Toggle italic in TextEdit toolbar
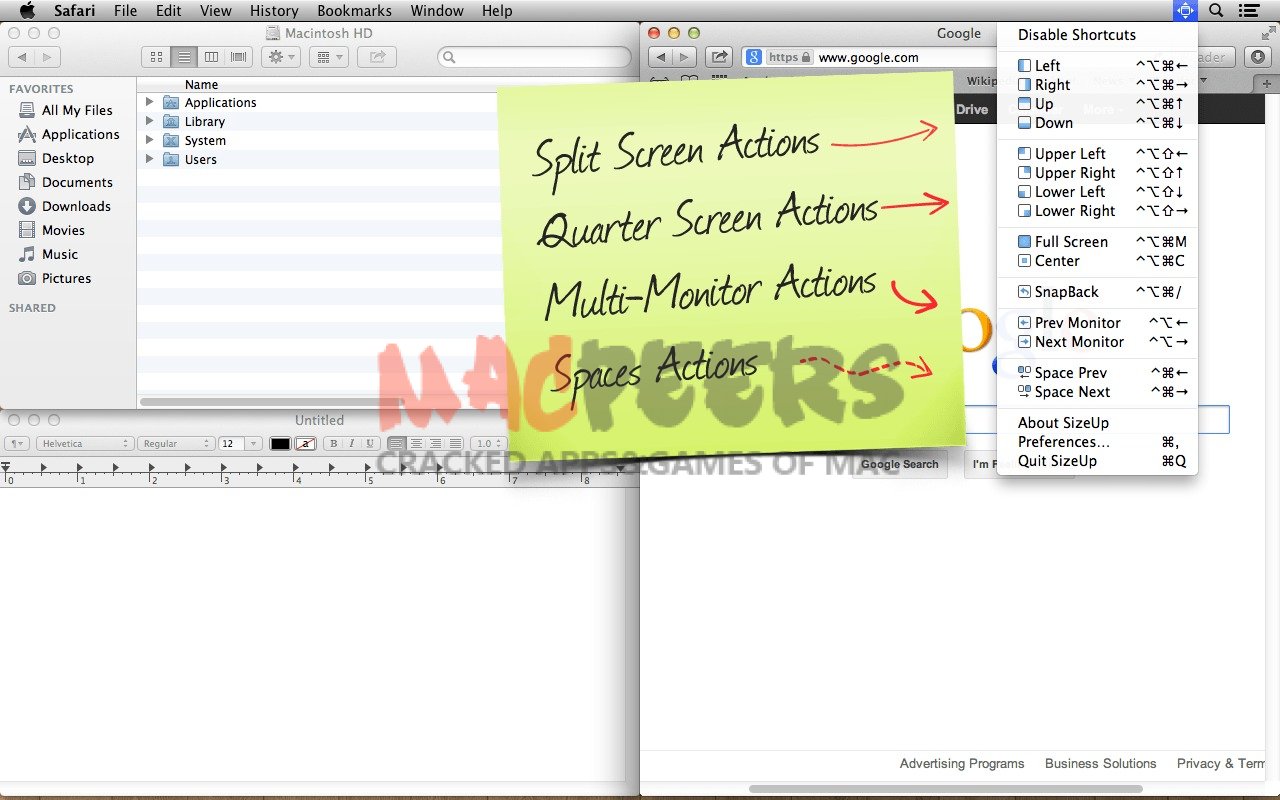This screenshot has width=1280, height=800. pyautogui.click(x=352, y=444)
